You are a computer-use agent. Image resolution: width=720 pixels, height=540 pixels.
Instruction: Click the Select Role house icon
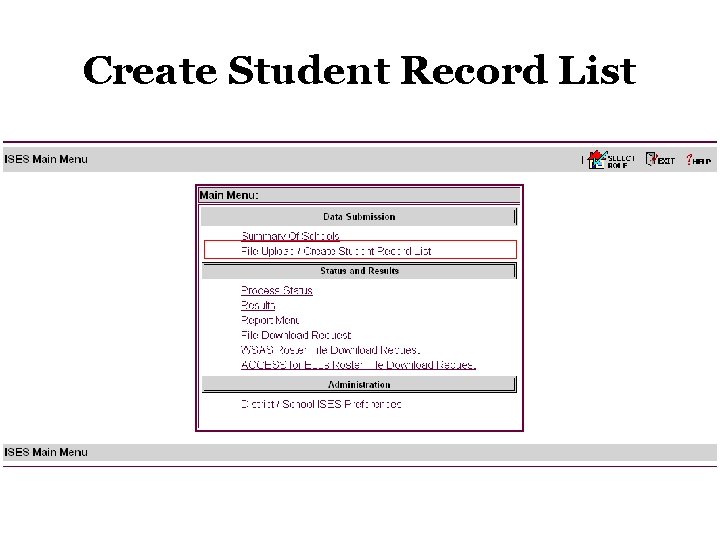597,160
